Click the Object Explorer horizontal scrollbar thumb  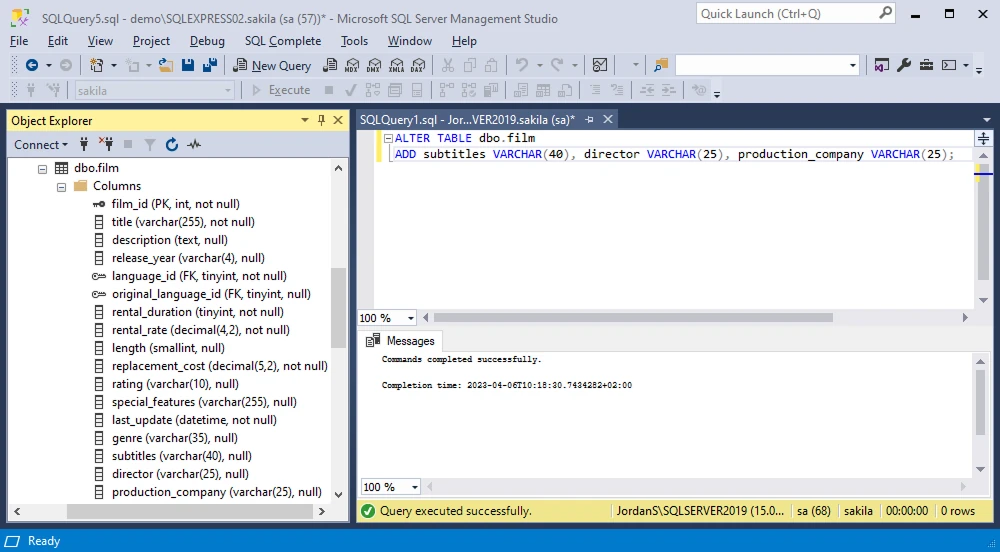(x=190, y=511)
